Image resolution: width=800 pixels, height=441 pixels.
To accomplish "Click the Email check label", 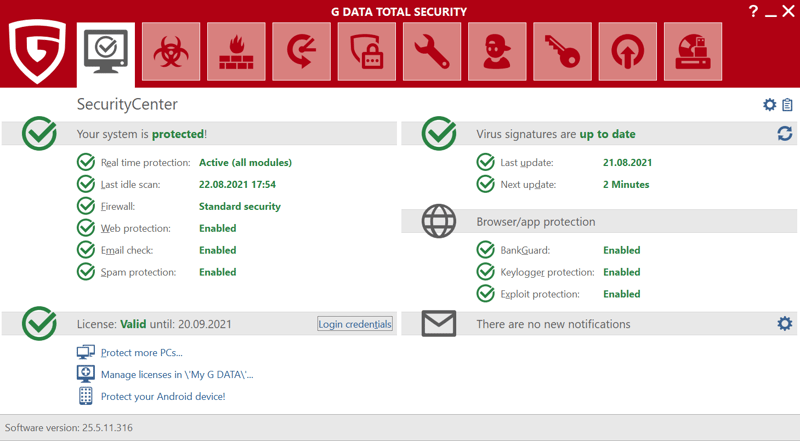I will tap(127, 251).
